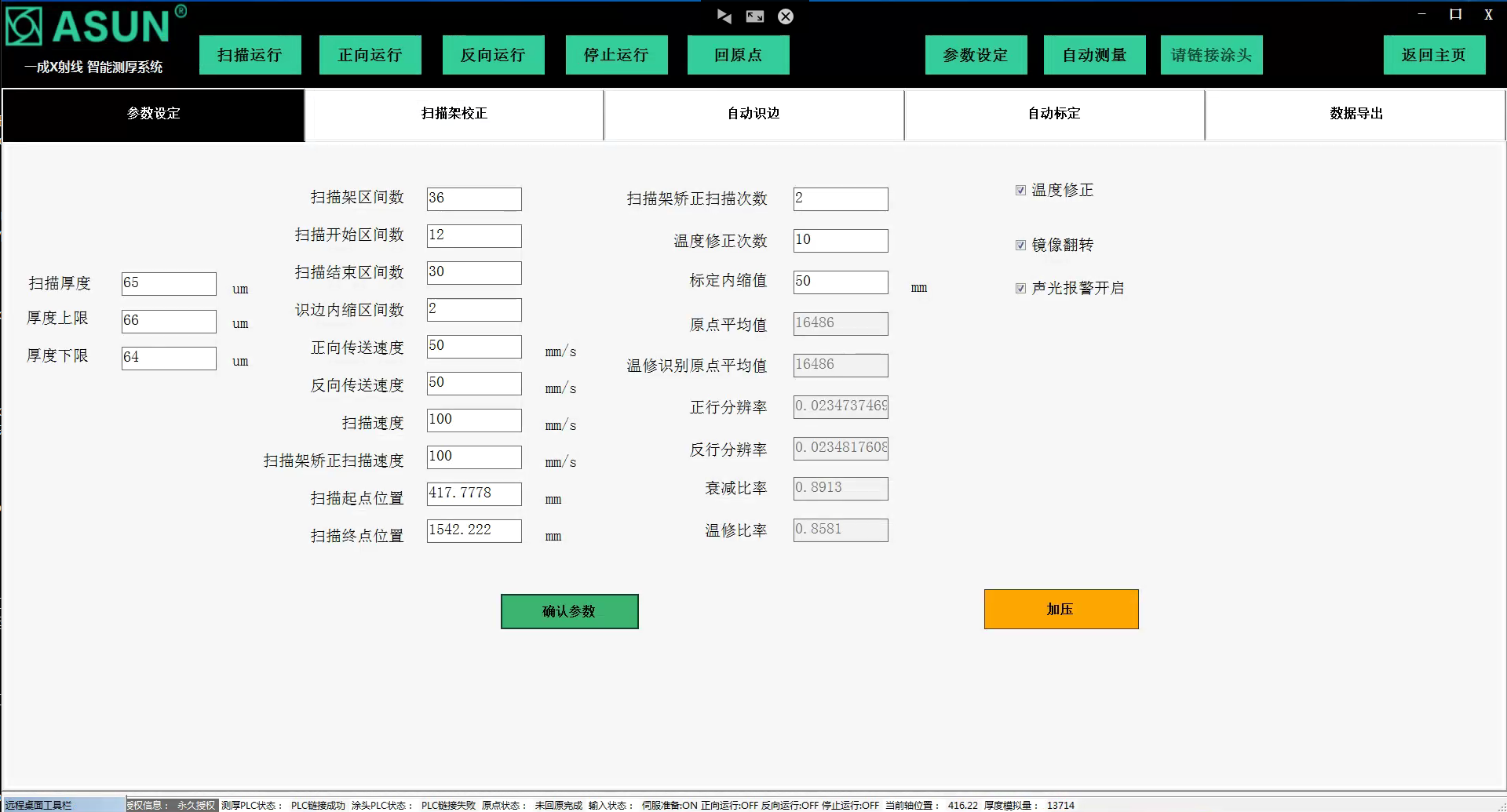The width and height of the screenshot is (1507, 812).
Task: Click the remote toolbar bowtie arrows icon
Action: [x=724, y=16]
